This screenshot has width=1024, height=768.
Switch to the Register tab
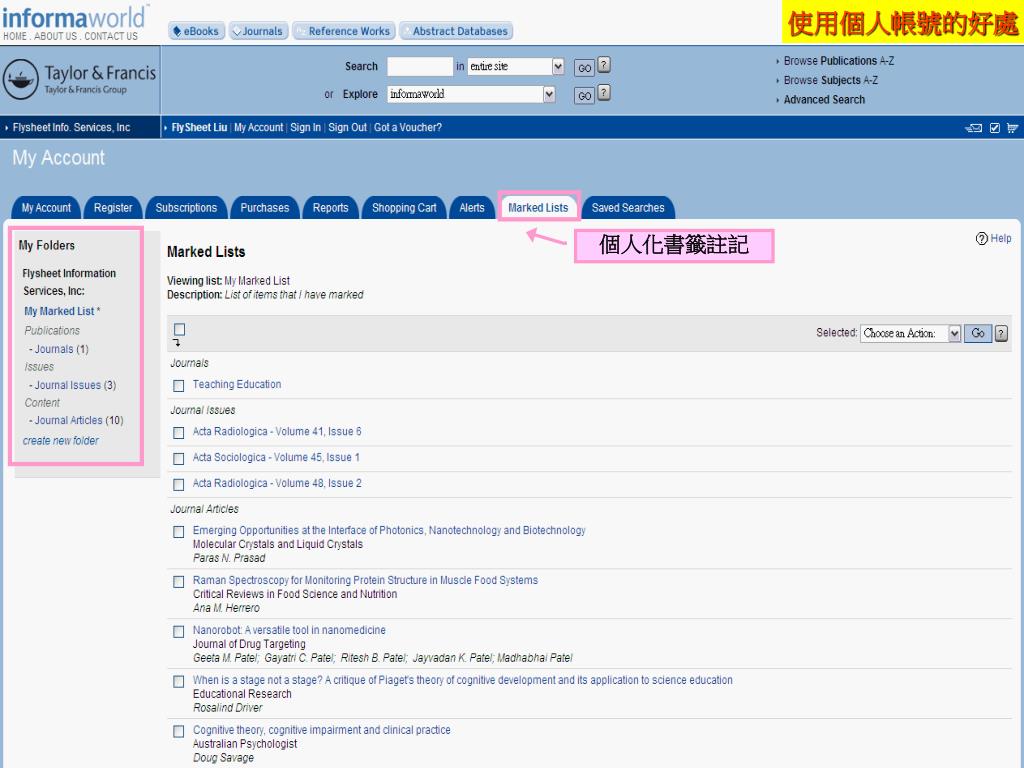click(113, 208)
